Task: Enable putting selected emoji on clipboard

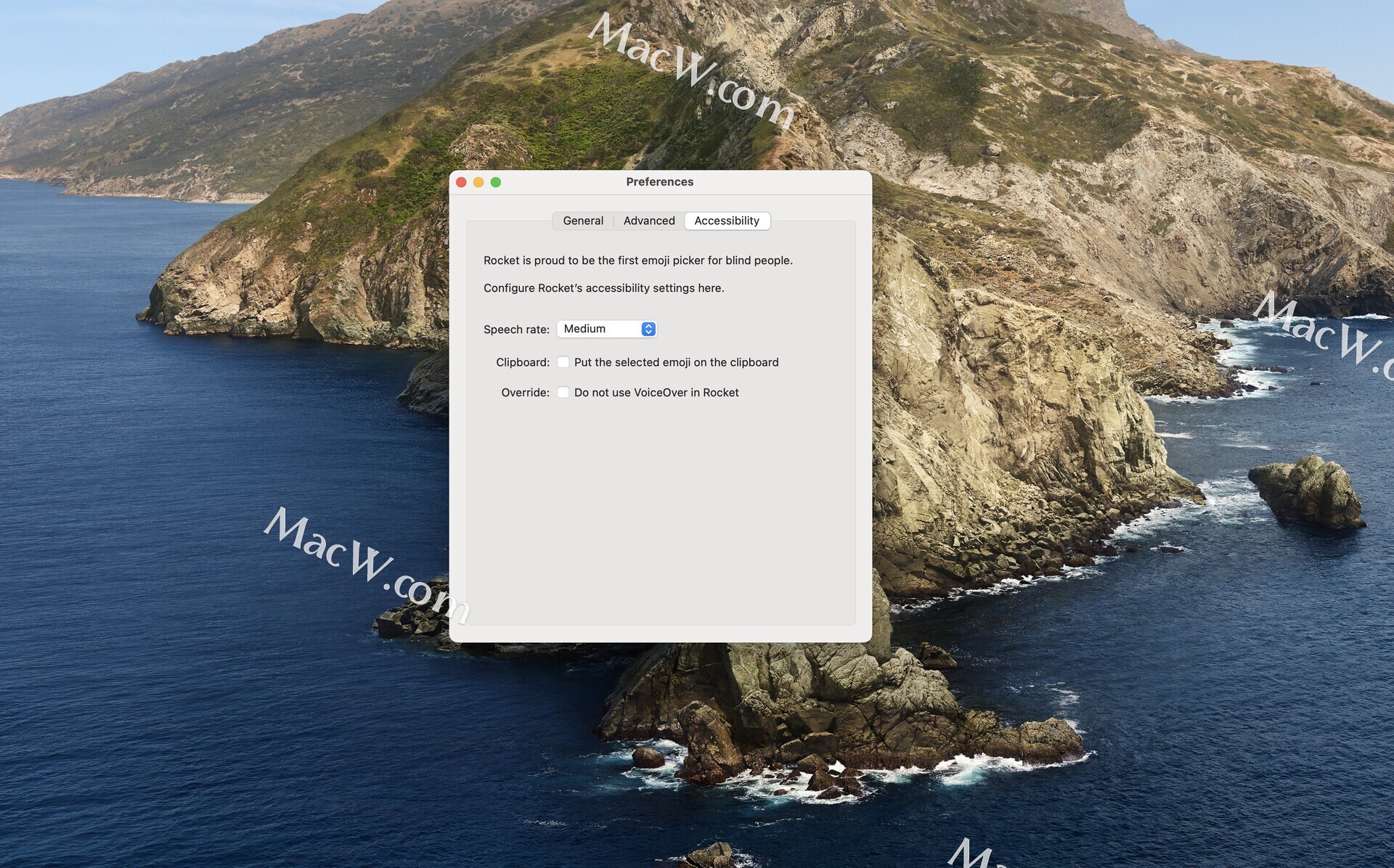Action: tap(563, 362)
